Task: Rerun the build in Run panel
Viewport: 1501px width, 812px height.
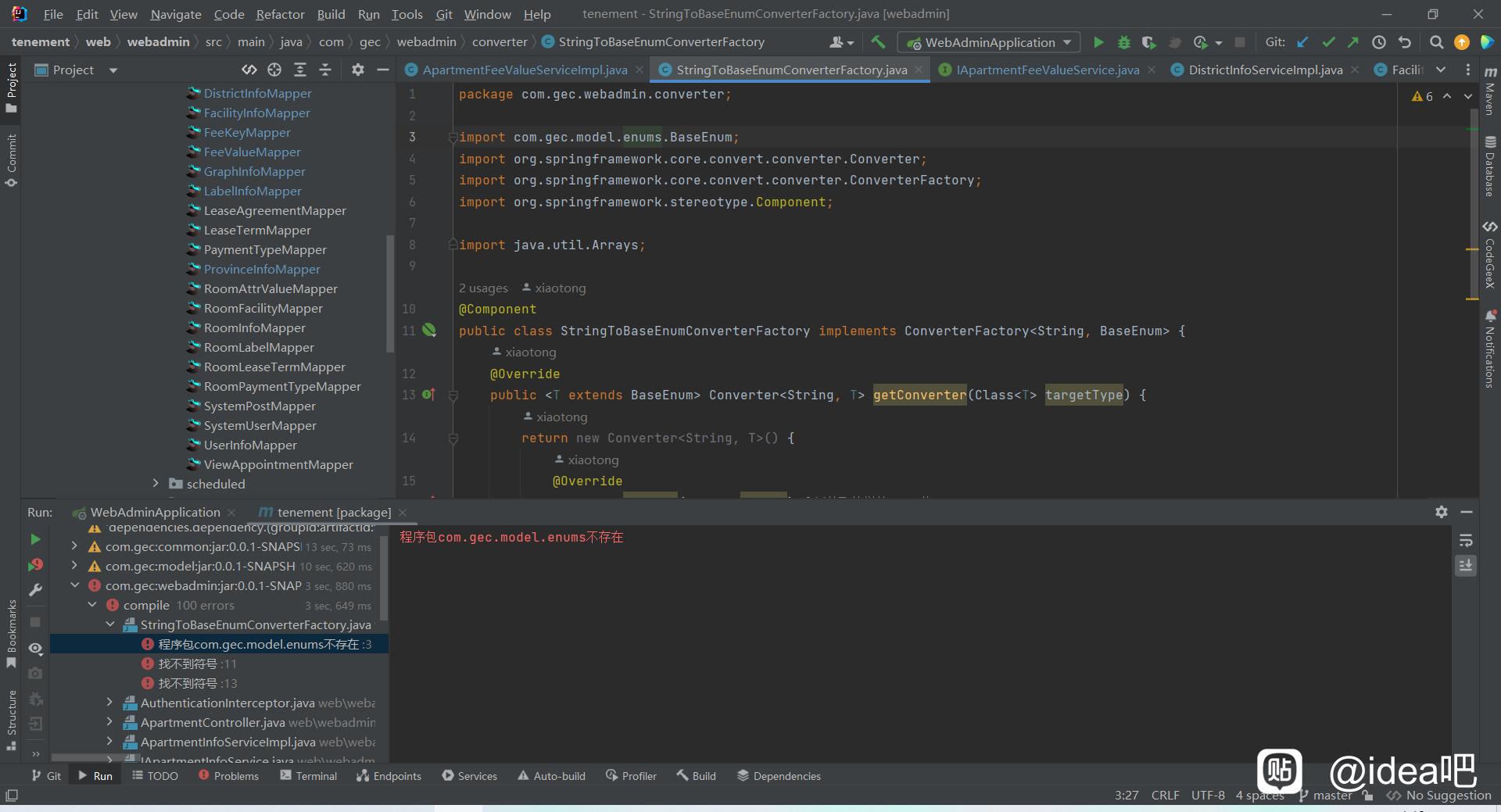Action: click(35, 539)
